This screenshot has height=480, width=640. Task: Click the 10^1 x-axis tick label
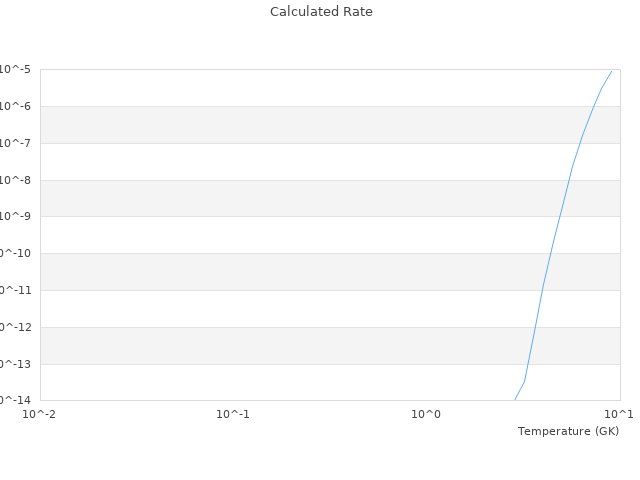click(x=619, y=414)
